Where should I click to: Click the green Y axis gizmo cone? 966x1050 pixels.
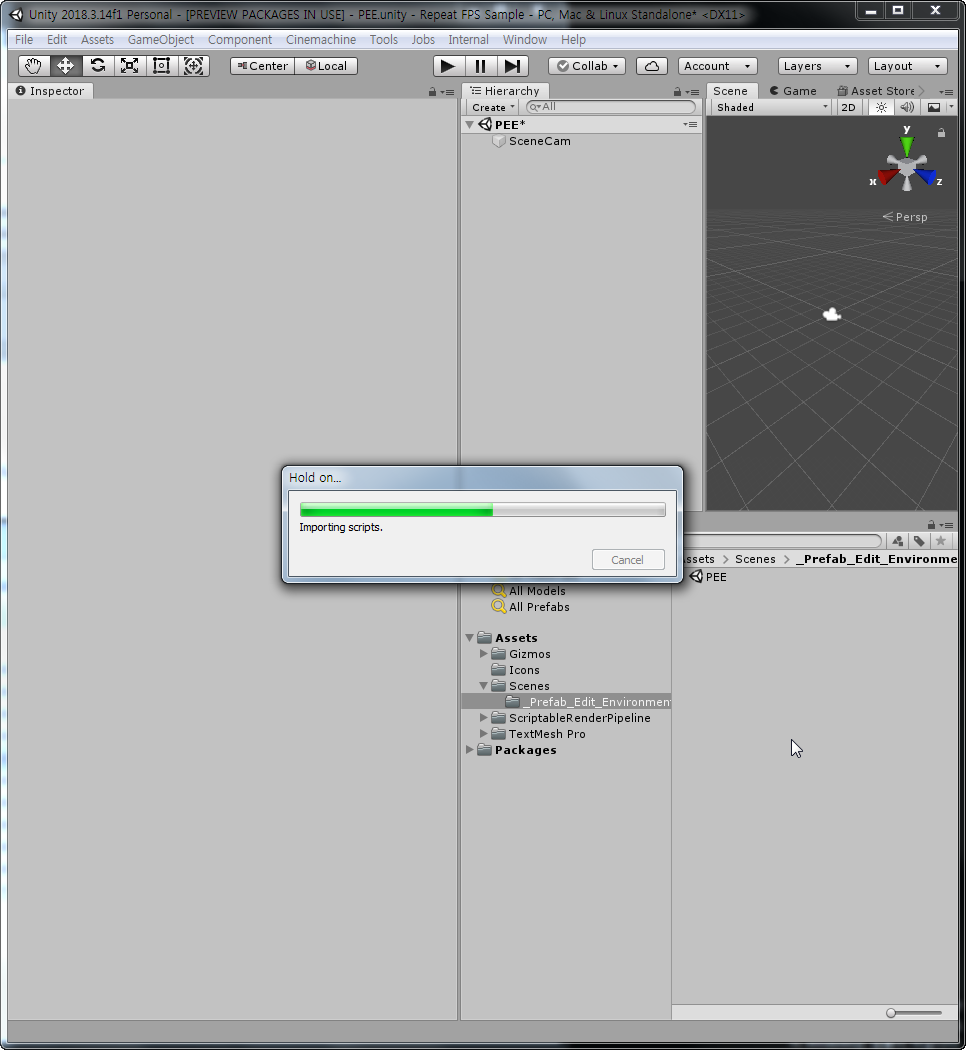(x=906, y=145)
